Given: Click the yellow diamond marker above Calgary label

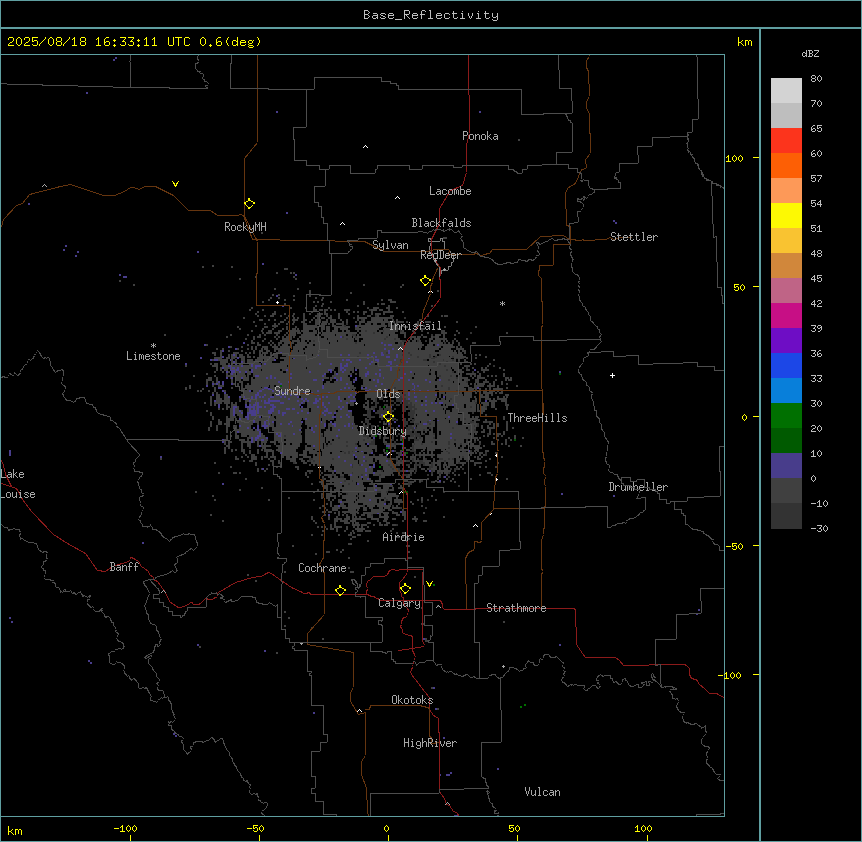Looking at the screenshot, I should point(405,589).
